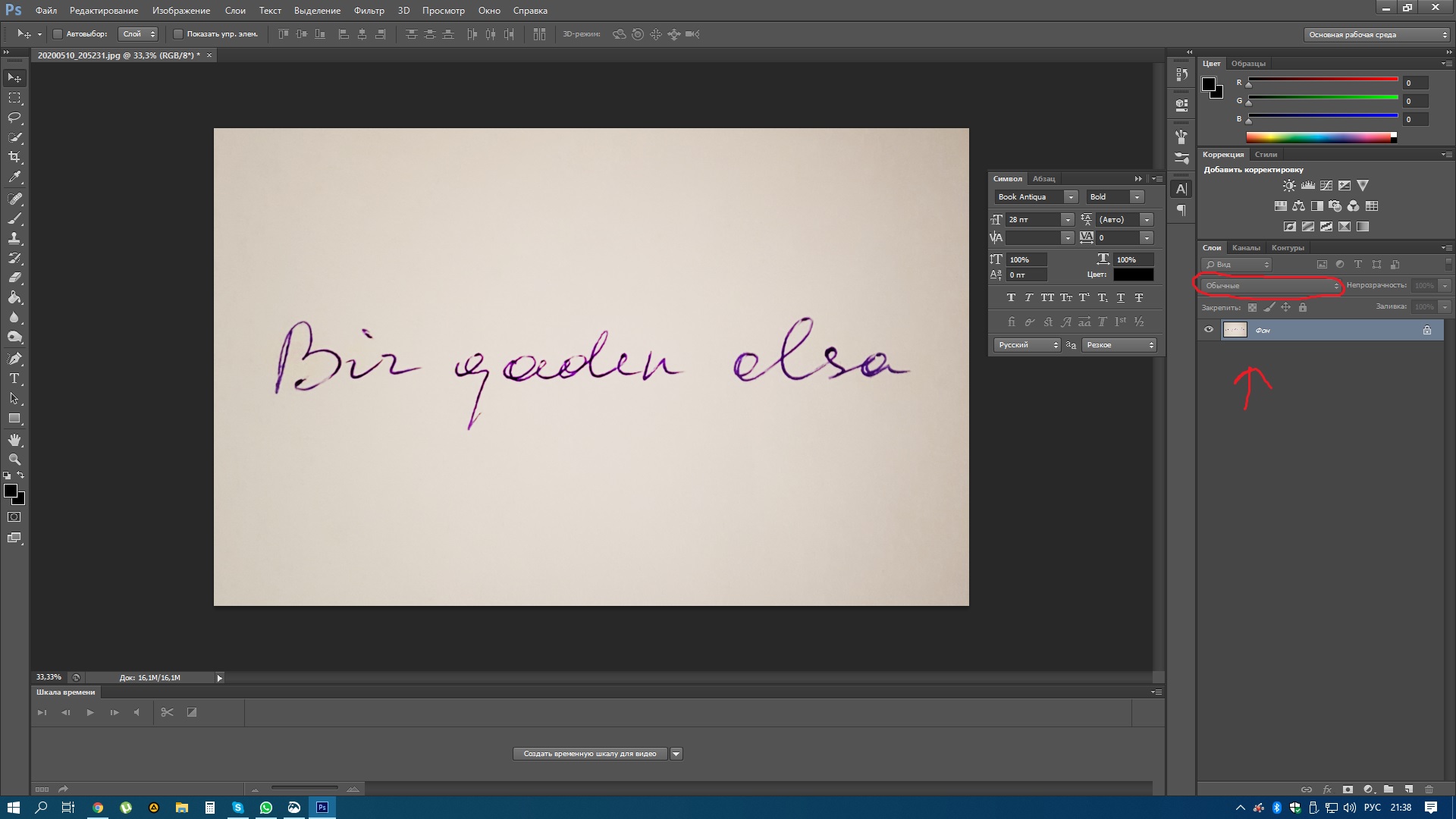Enable Показать упр. элем. checkbox

(178, 34)
